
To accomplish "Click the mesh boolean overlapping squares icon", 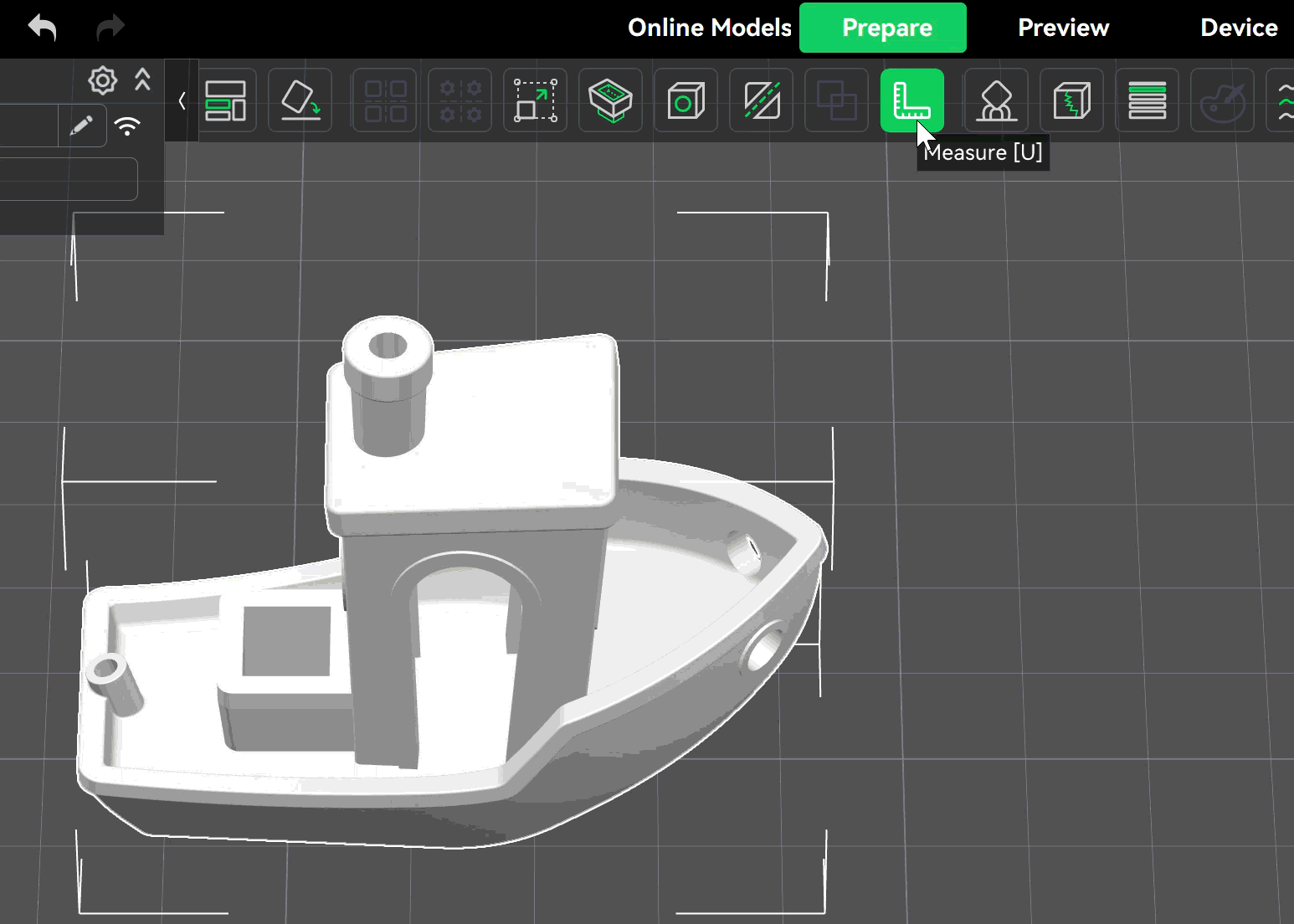I will tap(837, 100).
